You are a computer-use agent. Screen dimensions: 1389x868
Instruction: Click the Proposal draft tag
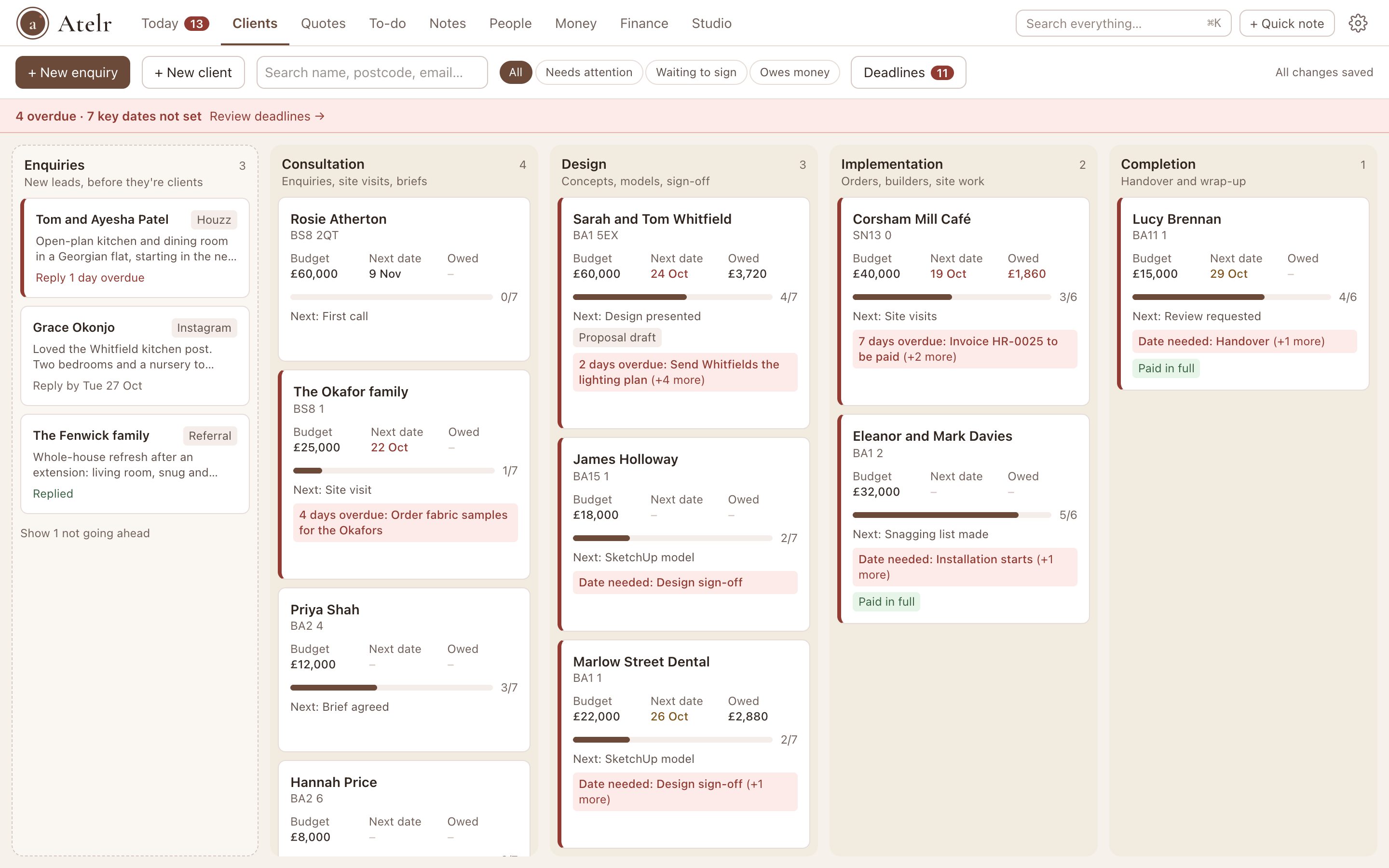coord(617,338)
